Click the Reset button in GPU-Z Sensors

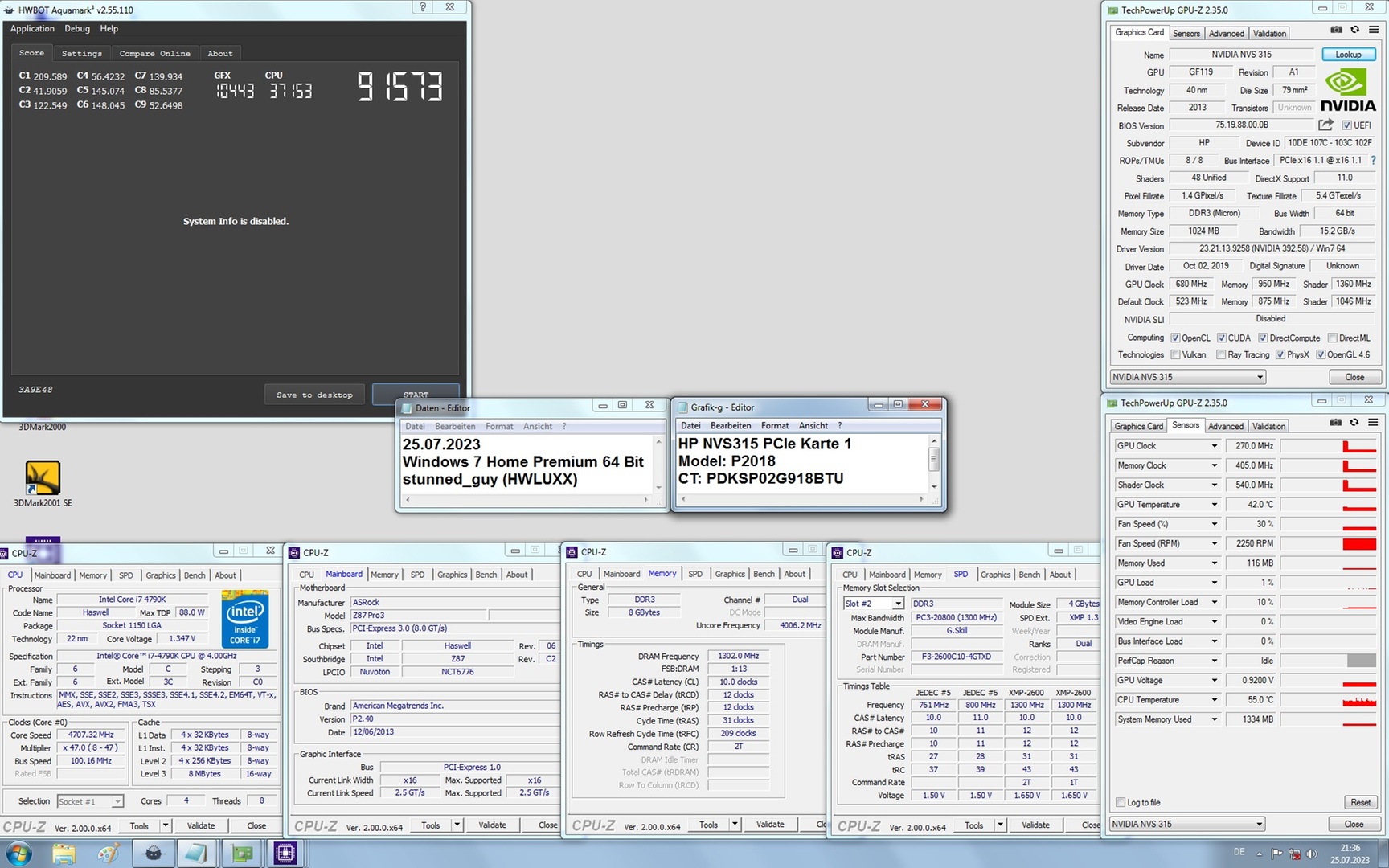[1361, 802]
